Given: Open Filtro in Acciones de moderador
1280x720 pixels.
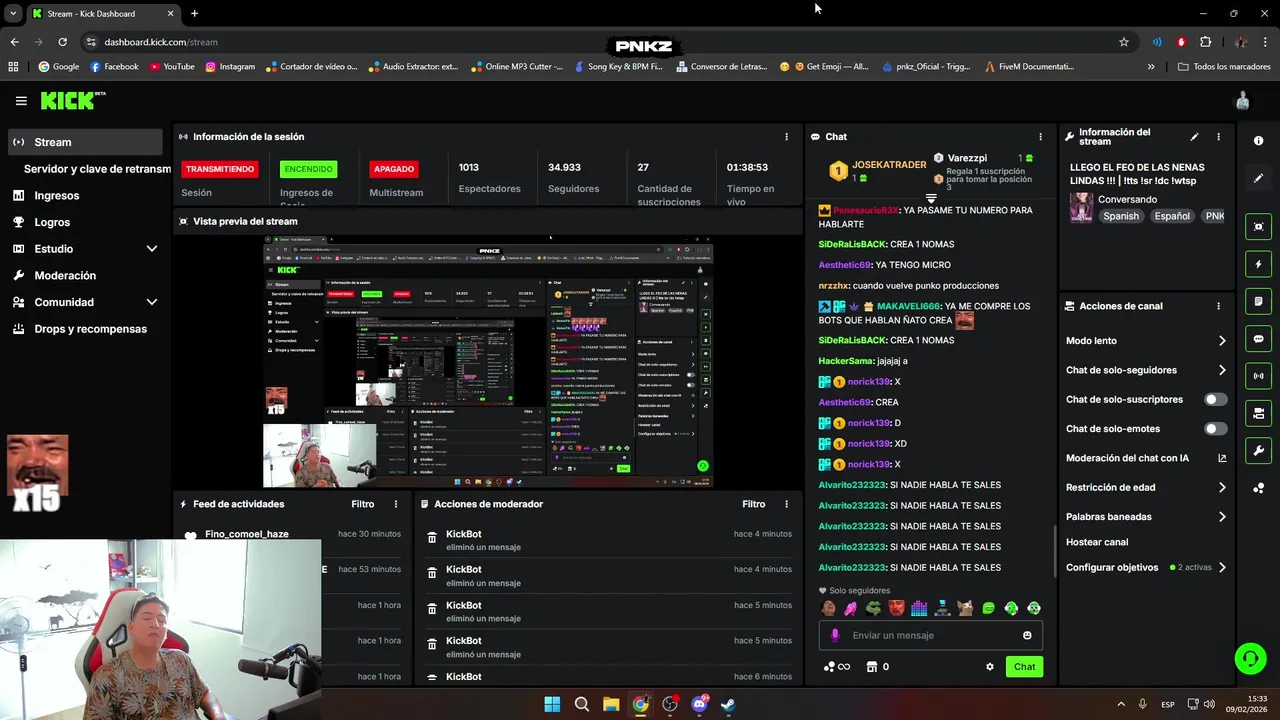Looking at the screenshot, I should pos(753,504).
